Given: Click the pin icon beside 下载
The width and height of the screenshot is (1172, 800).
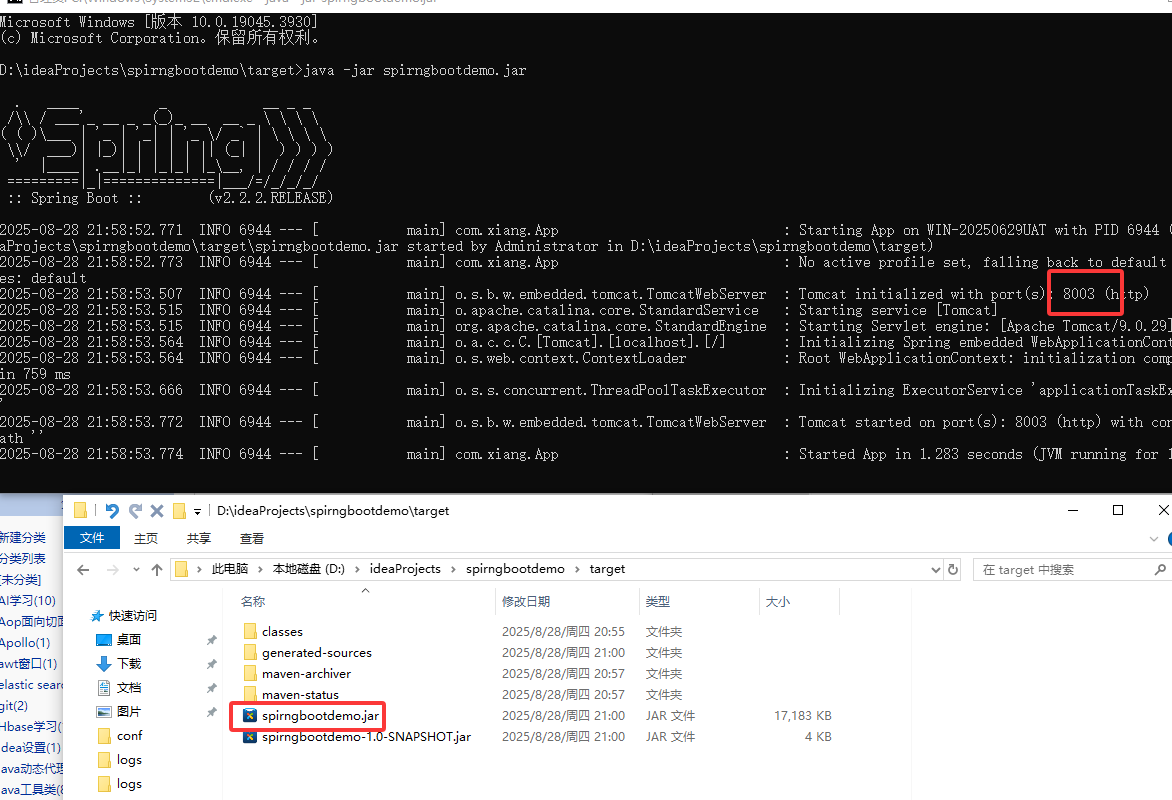Looking at the screenshot, I should [x=212, y=664].
